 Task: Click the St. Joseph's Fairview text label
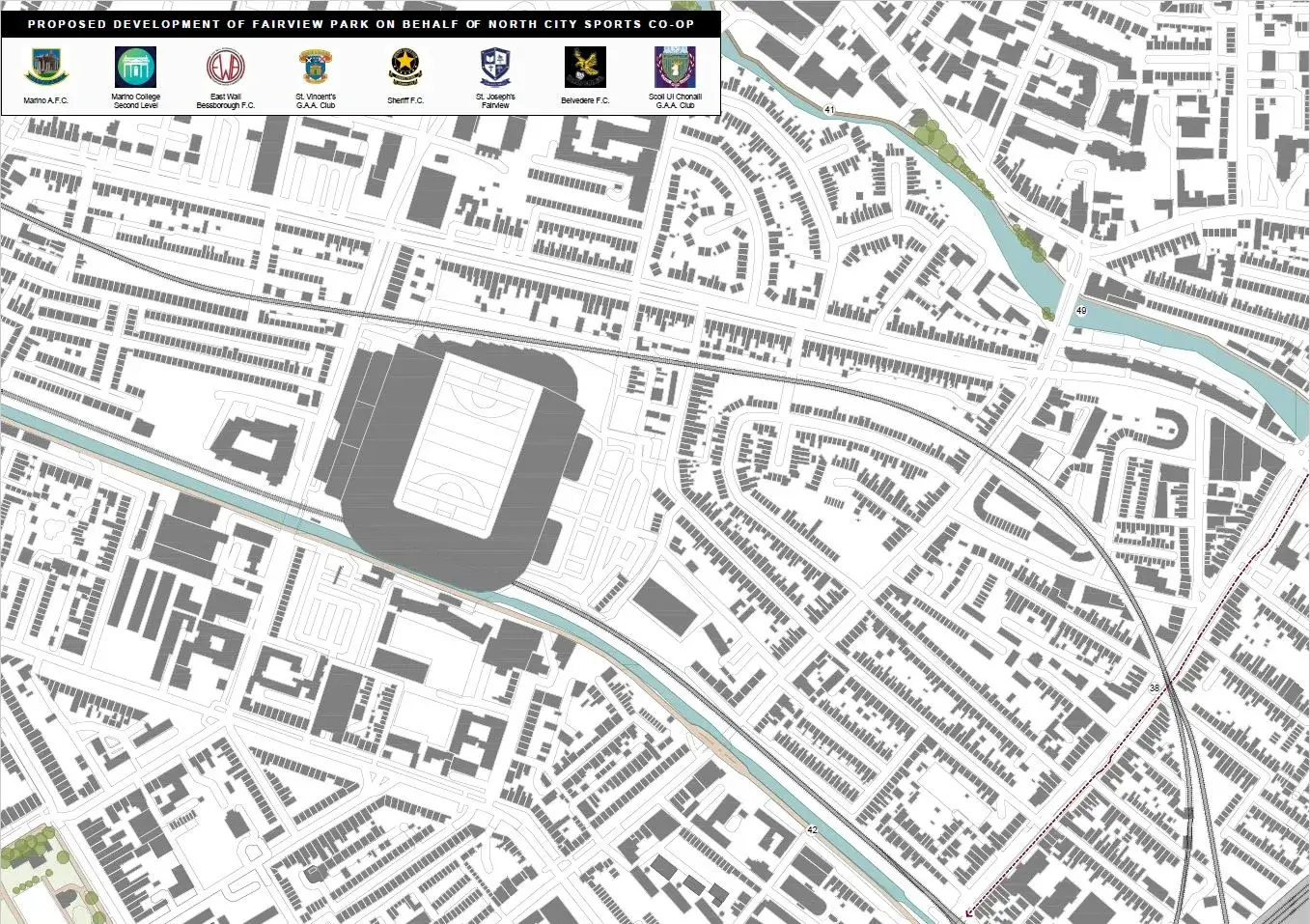pyautogui.click(x=495, y=101)
